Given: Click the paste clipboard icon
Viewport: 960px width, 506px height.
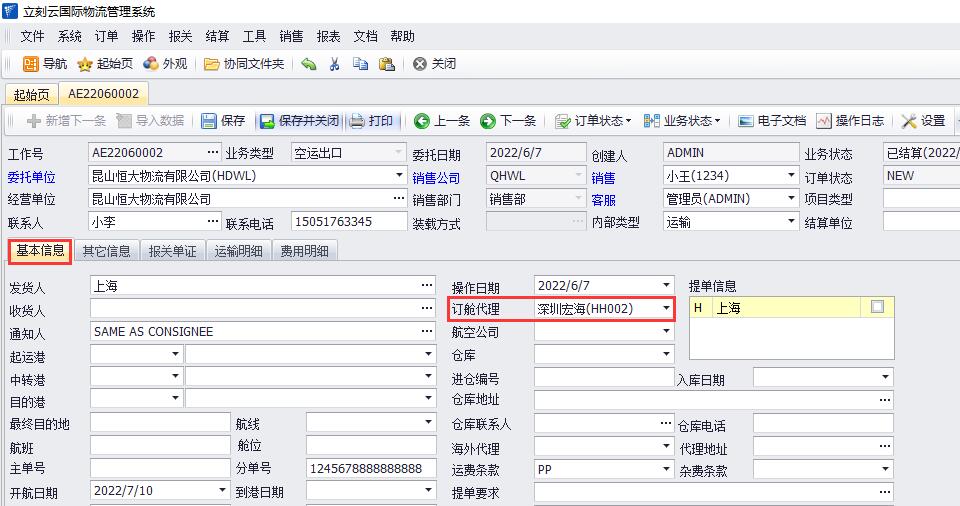Looking at the screenshot, I should point(386,64).
